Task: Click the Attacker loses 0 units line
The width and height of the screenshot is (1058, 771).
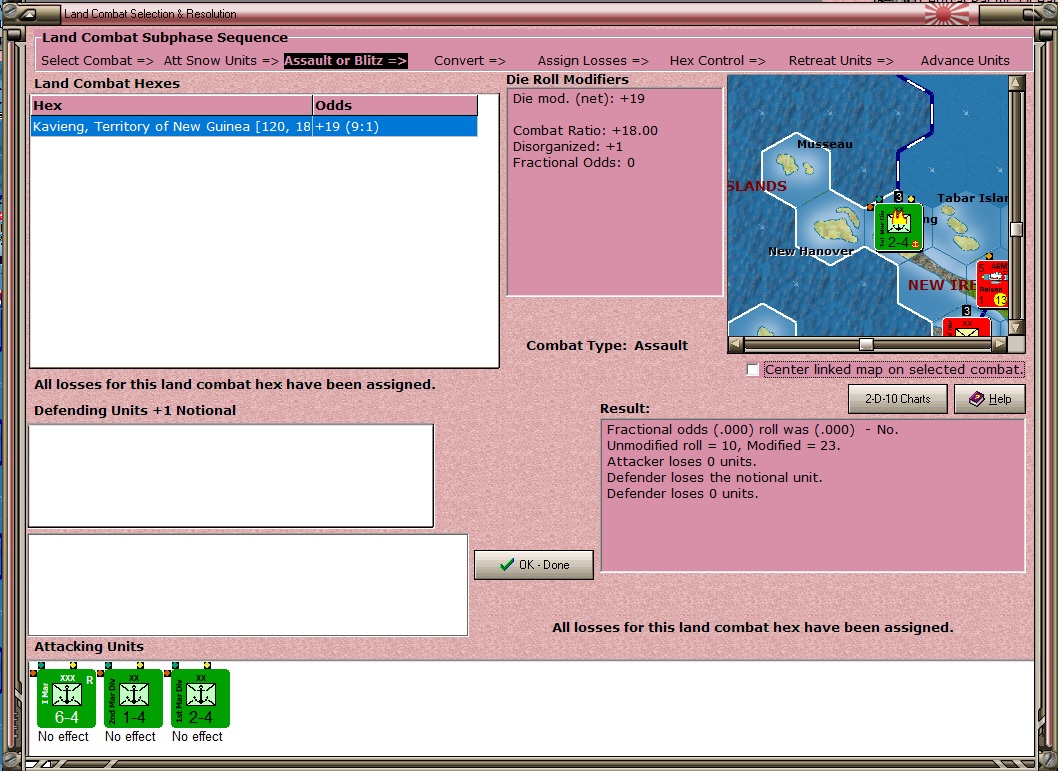Action: 681,461
